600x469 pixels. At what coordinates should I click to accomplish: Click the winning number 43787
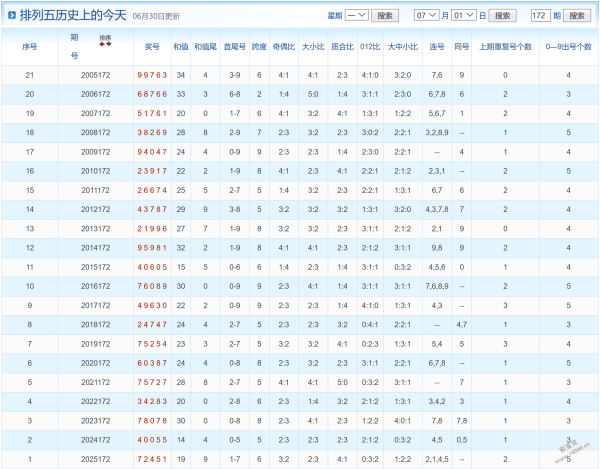pyautogui.click(x=152, y=209)
